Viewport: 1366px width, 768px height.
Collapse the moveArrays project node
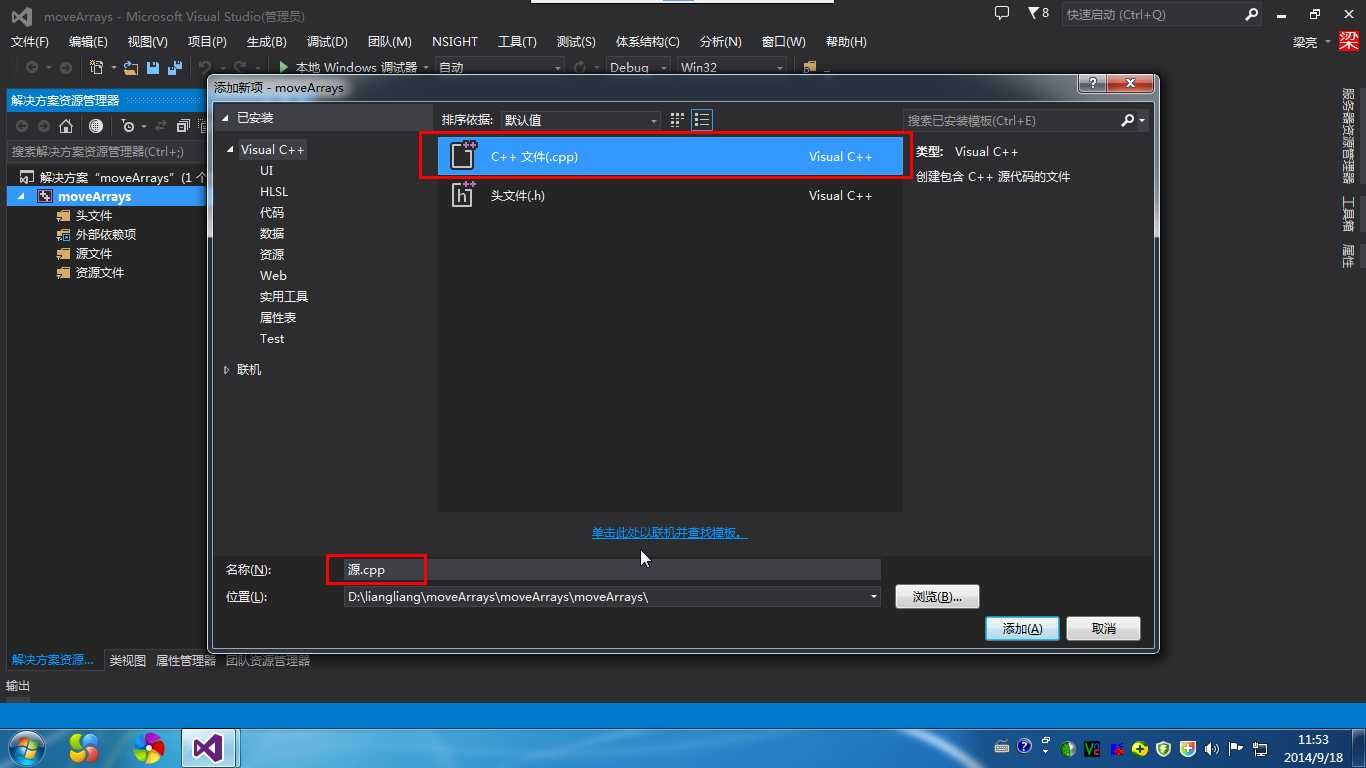[x=22, y=197]
